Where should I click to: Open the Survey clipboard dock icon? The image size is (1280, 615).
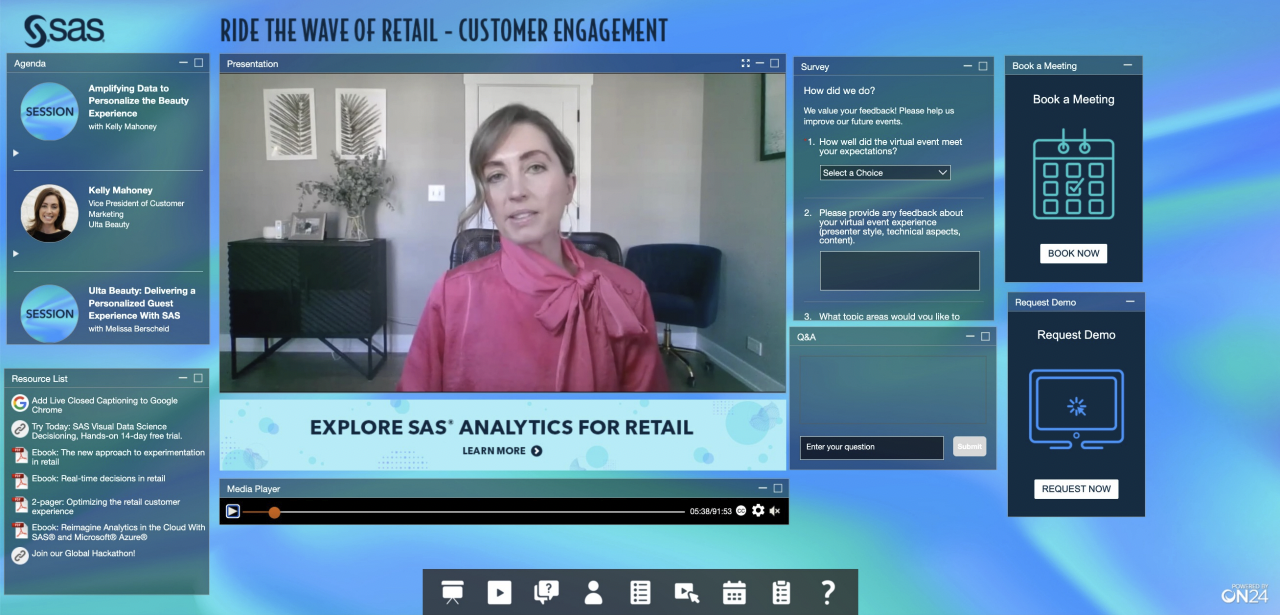[781, 592]
